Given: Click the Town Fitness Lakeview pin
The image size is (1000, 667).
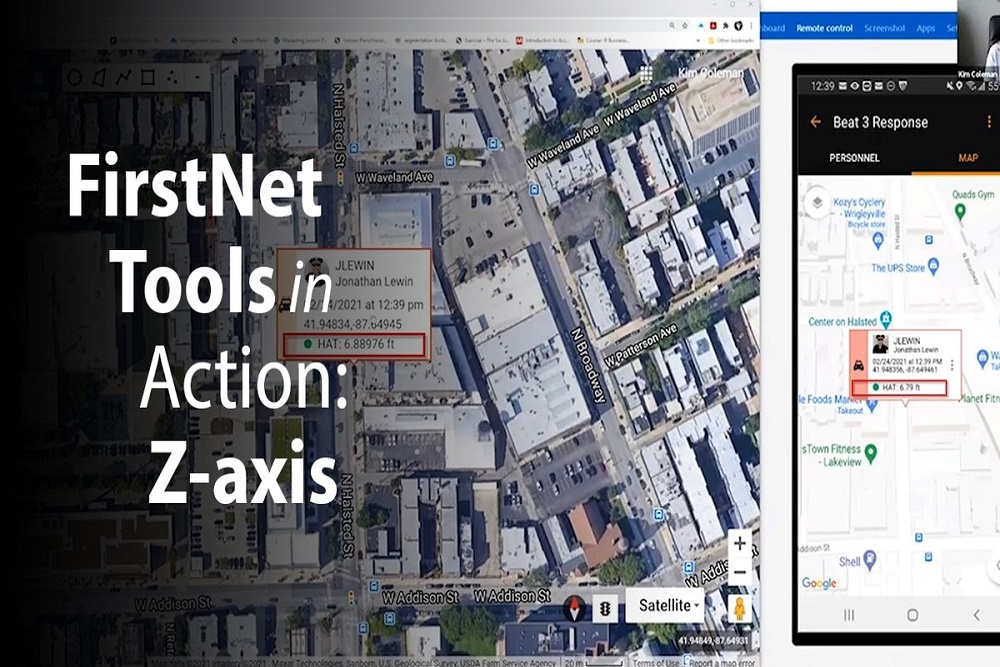Looking at the screenshot, I should pyautogui.click(x=871, y=453).
